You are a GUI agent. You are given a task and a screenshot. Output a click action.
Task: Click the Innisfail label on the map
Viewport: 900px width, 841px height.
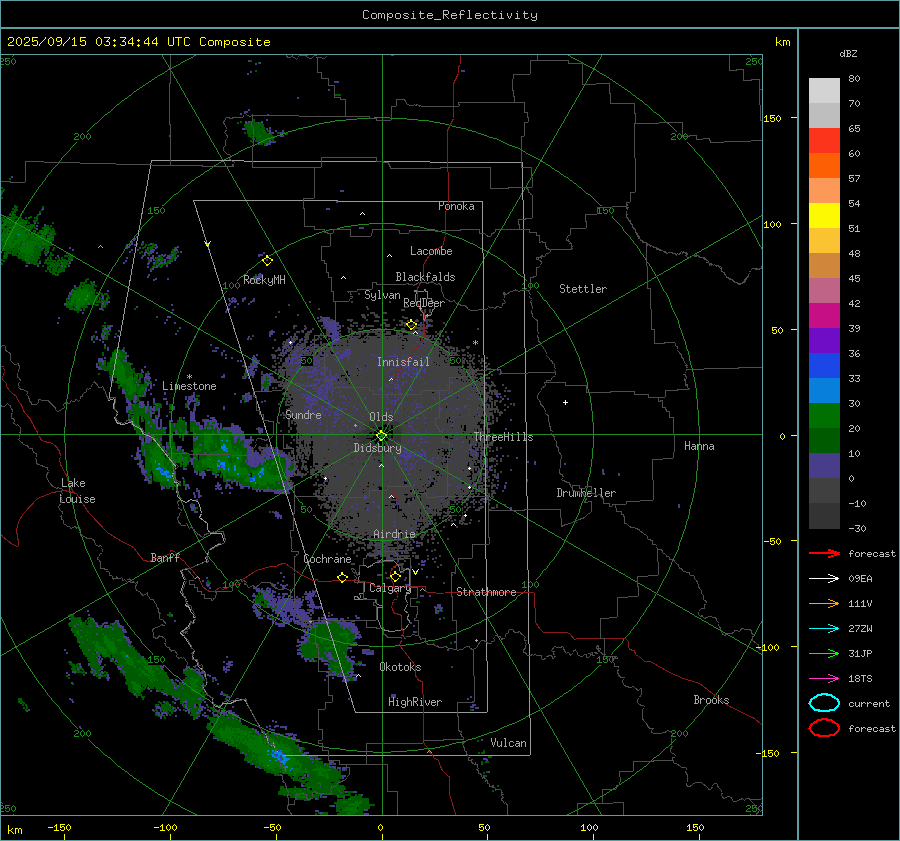point(403,362)
